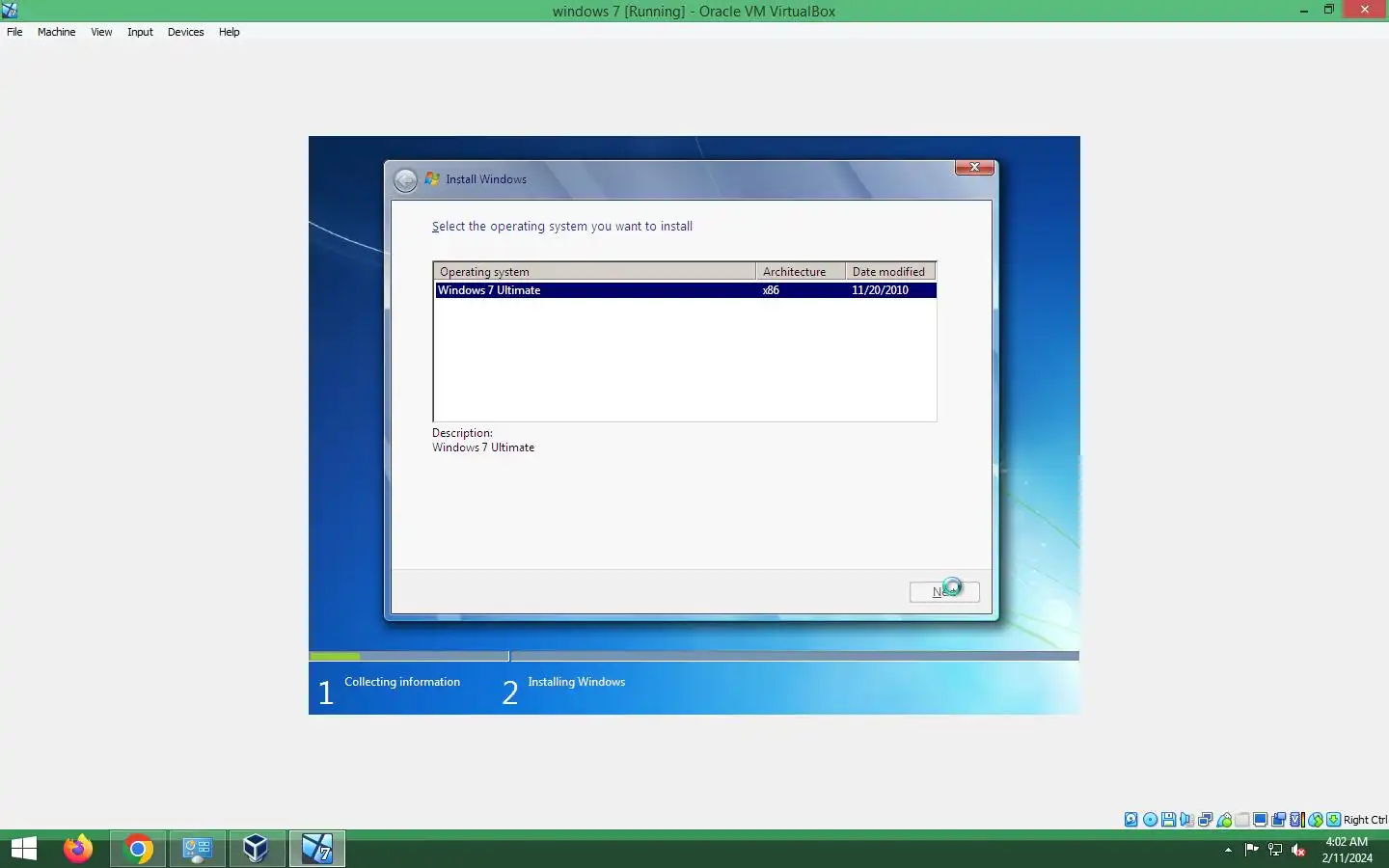
Task: Open the Devices menu
Action: (185, 32)
